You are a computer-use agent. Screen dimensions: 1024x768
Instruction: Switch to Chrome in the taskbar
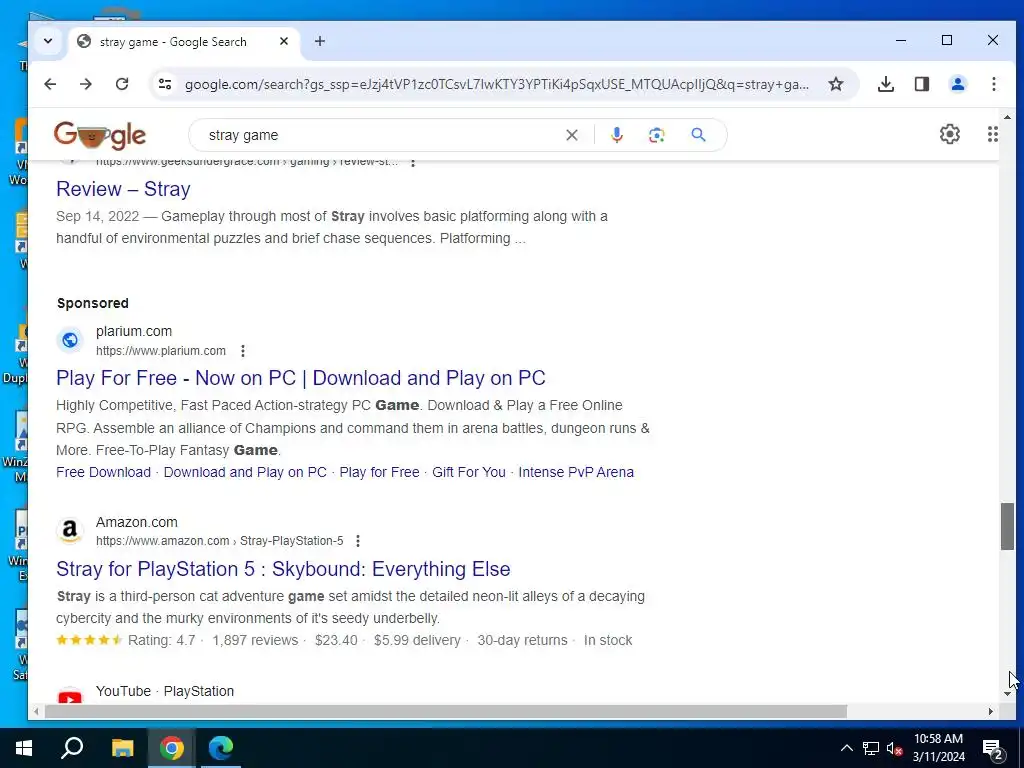(x=172, y=748)
